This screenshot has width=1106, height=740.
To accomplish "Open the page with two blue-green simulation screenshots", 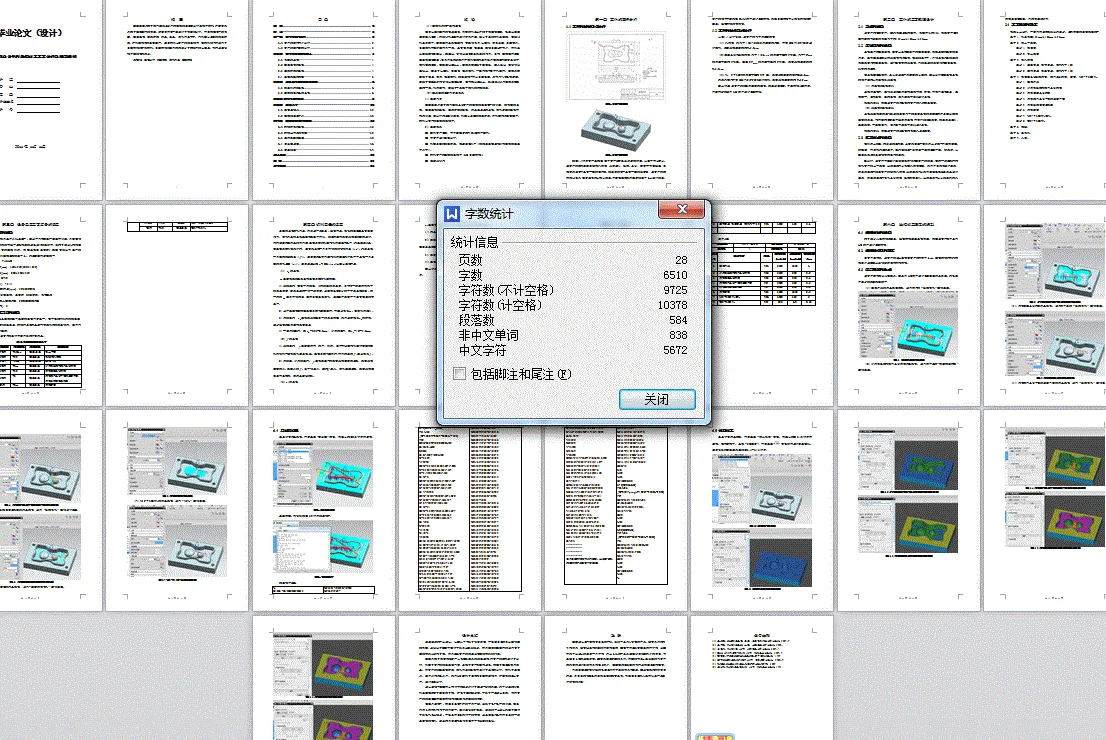I will pyautogui.click(x=908, y=509).
